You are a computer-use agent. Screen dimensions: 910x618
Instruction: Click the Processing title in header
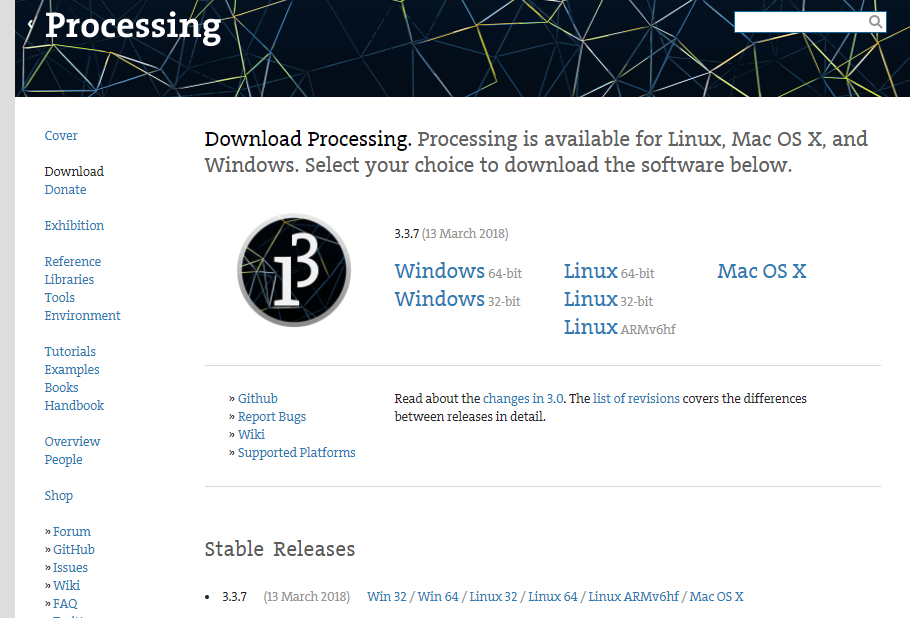[x=133, y=26]
